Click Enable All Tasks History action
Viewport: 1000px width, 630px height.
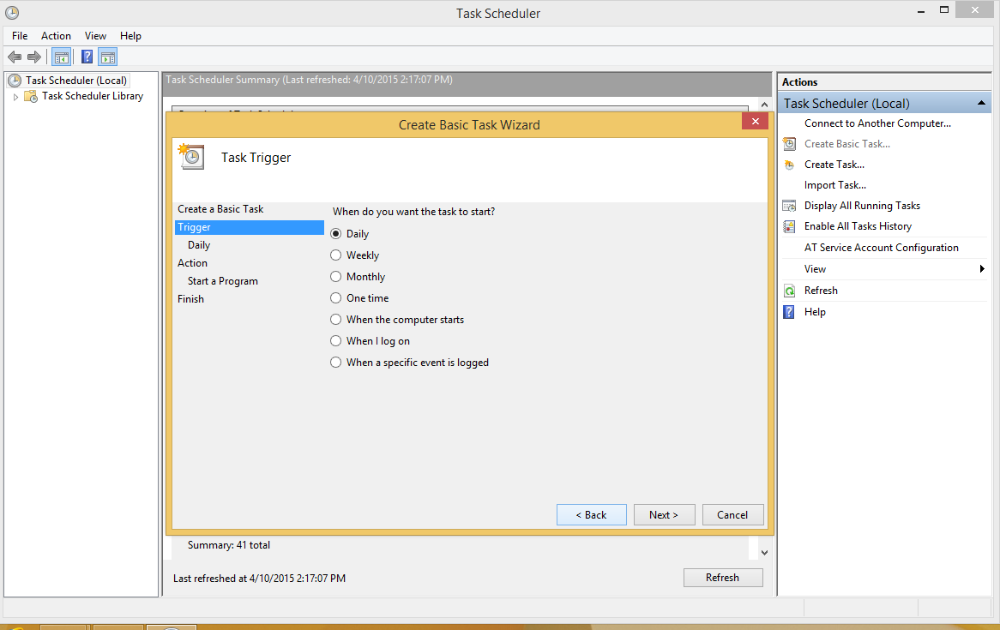click(x=858, y=226)
